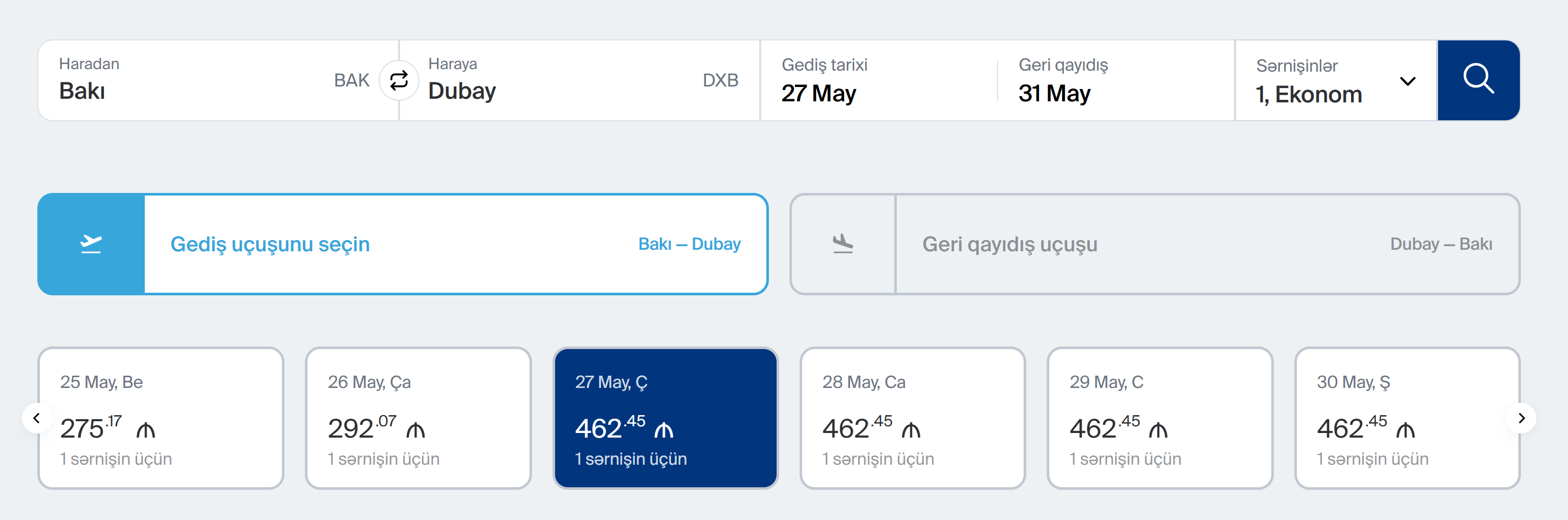Choose the 26 May fare card
Viewport: 1568px width, 520px height.
point(418,418)
